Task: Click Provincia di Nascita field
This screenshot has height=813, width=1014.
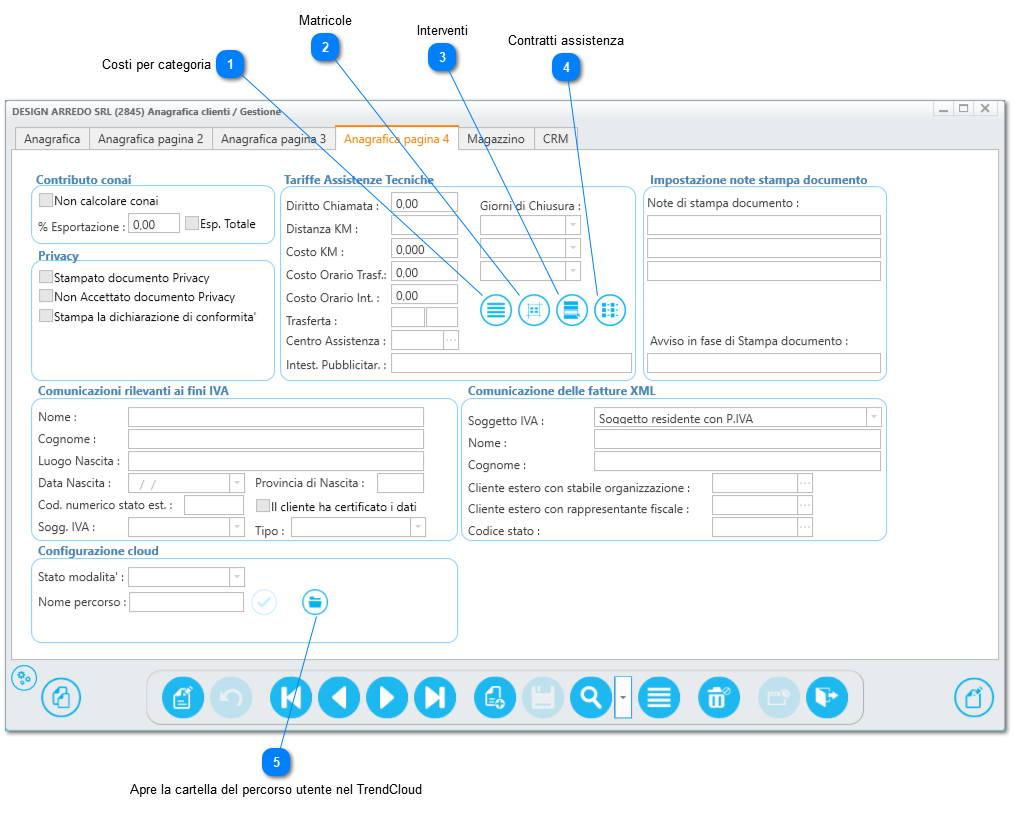Action: pyautogui.click(x=400, y=483)
